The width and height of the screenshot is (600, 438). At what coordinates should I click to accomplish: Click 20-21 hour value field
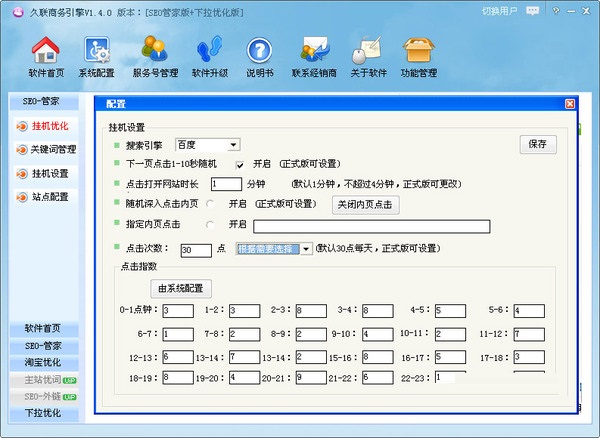click(x=311, y=378)
